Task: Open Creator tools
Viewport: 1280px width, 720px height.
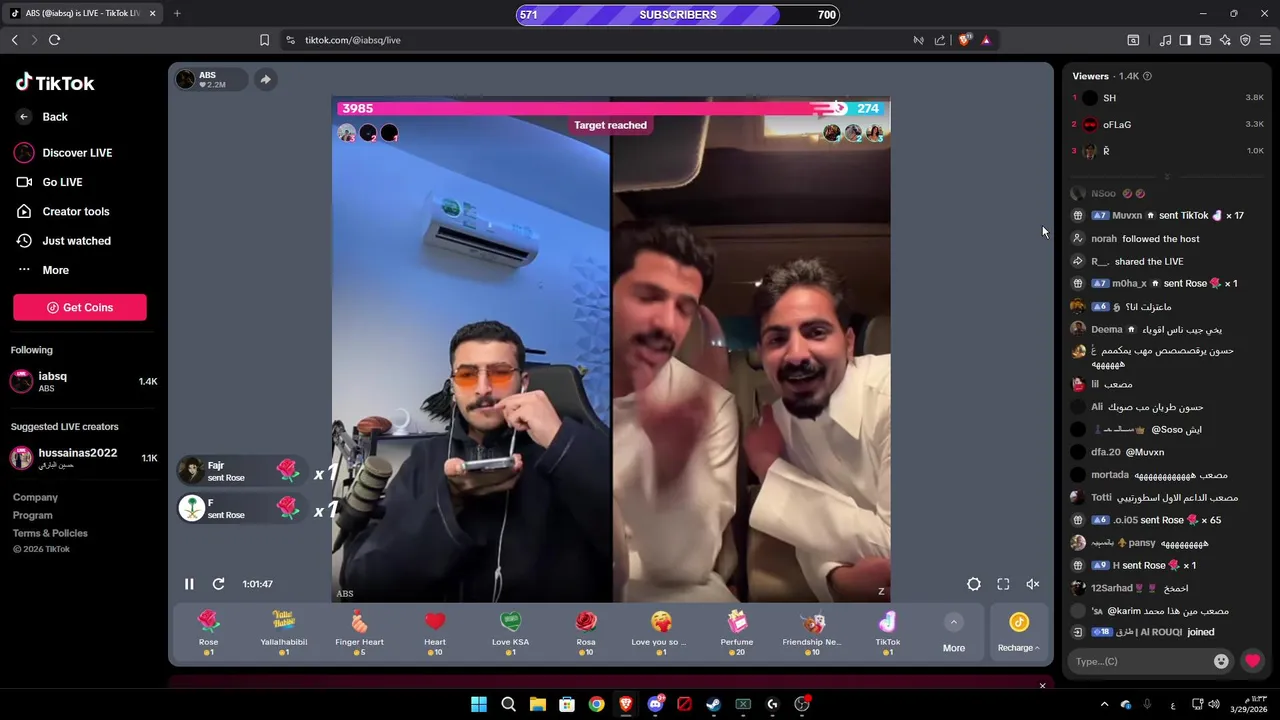Action: [x=62, y=212]
